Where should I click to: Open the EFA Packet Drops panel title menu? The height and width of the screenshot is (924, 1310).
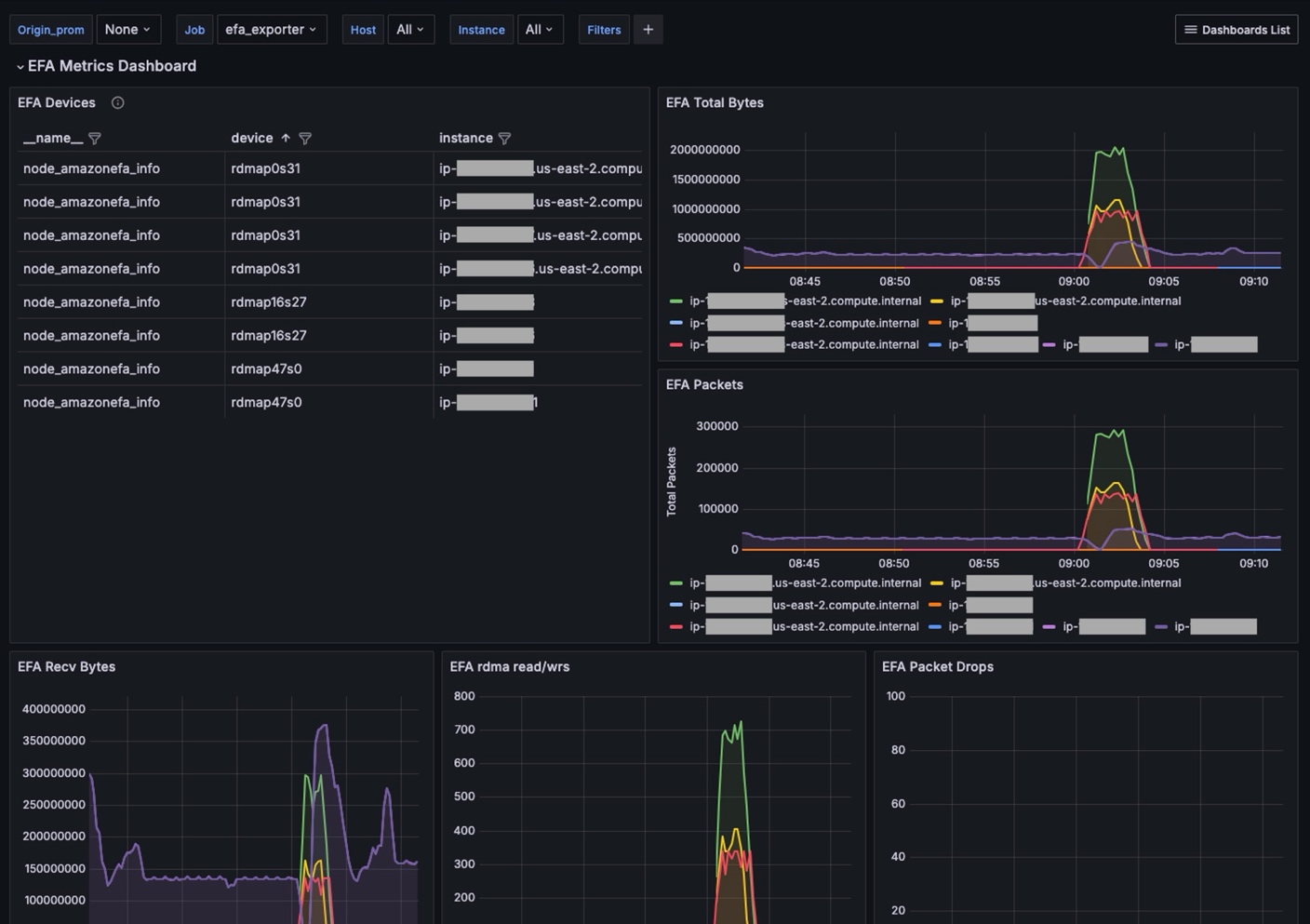pos(938,666)
